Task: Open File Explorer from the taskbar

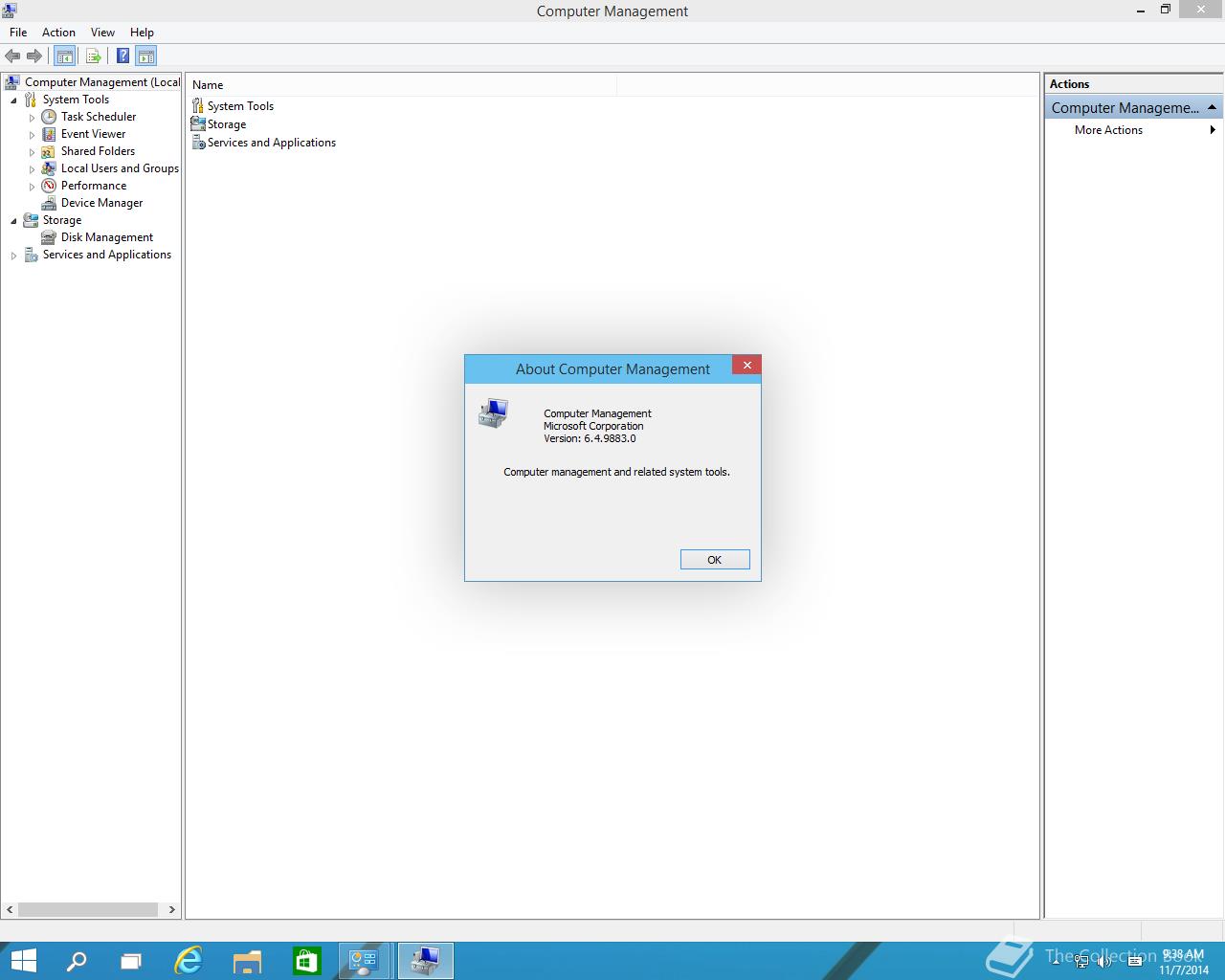Action: pos(247,960)
